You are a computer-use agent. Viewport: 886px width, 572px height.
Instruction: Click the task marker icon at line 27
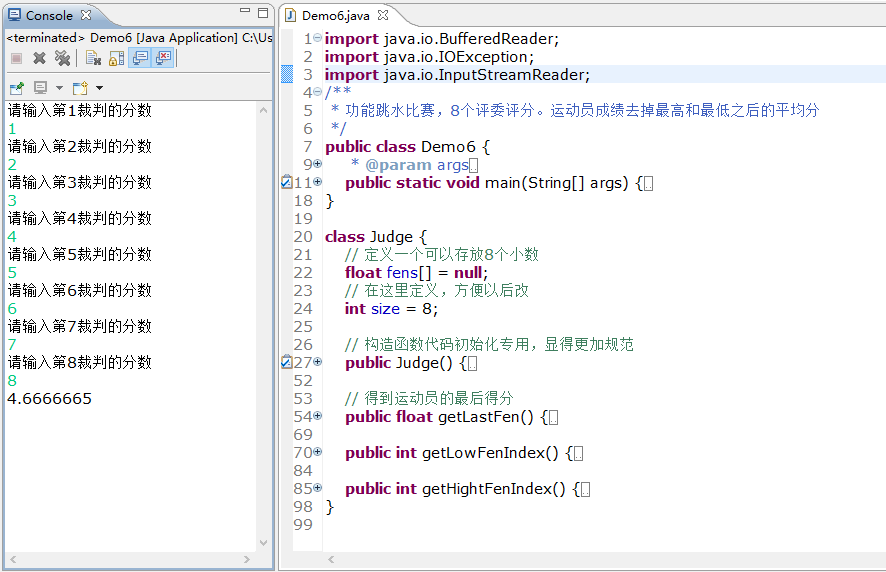click(286, 362)
